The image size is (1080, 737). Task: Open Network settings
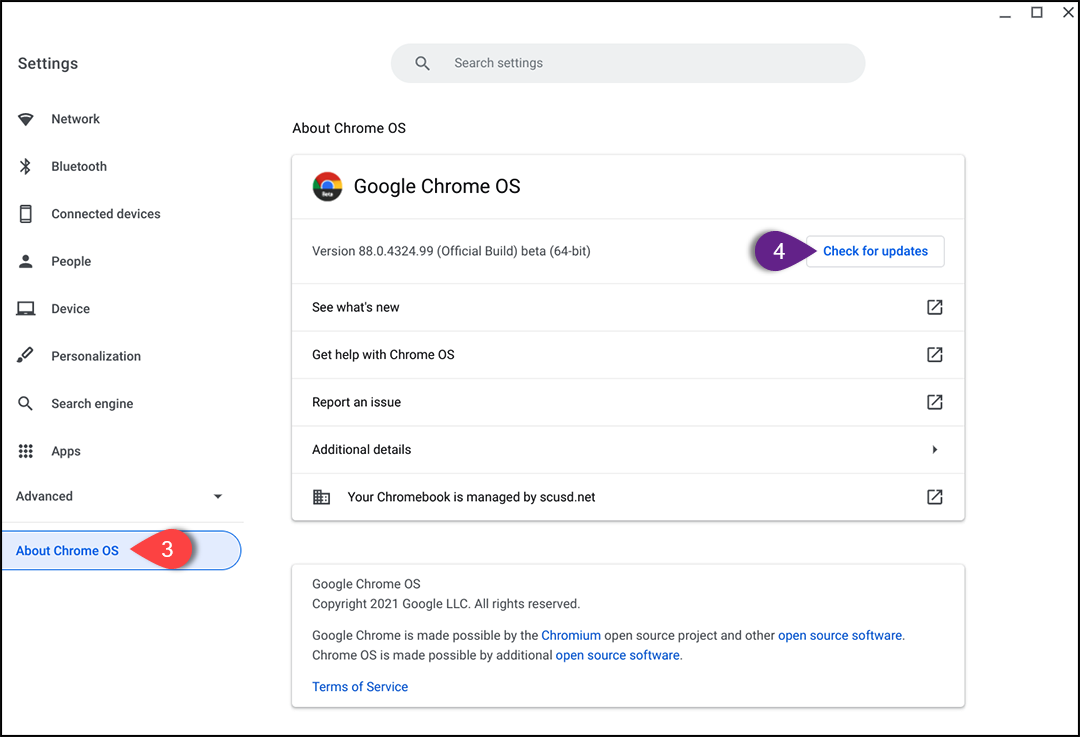coord(75,119)
